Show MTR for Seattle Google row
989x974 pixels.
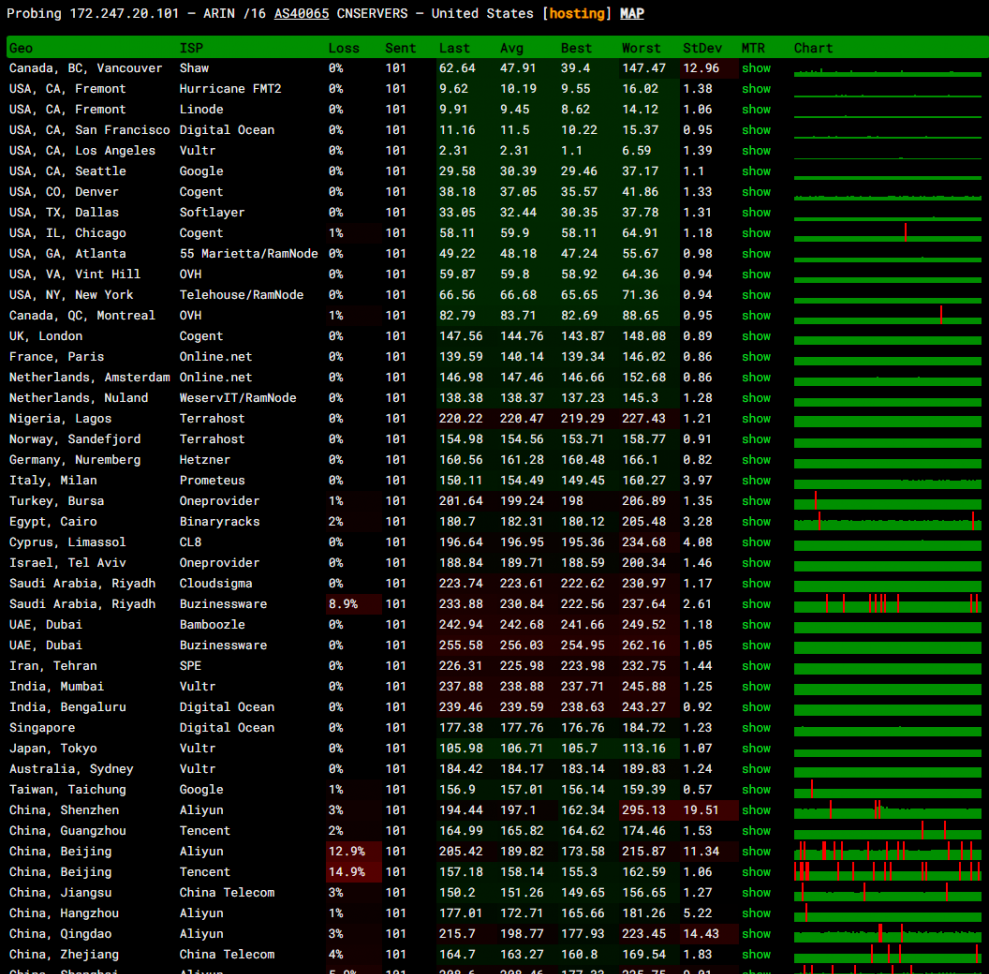pyautogui.click(x=756, y=171)
